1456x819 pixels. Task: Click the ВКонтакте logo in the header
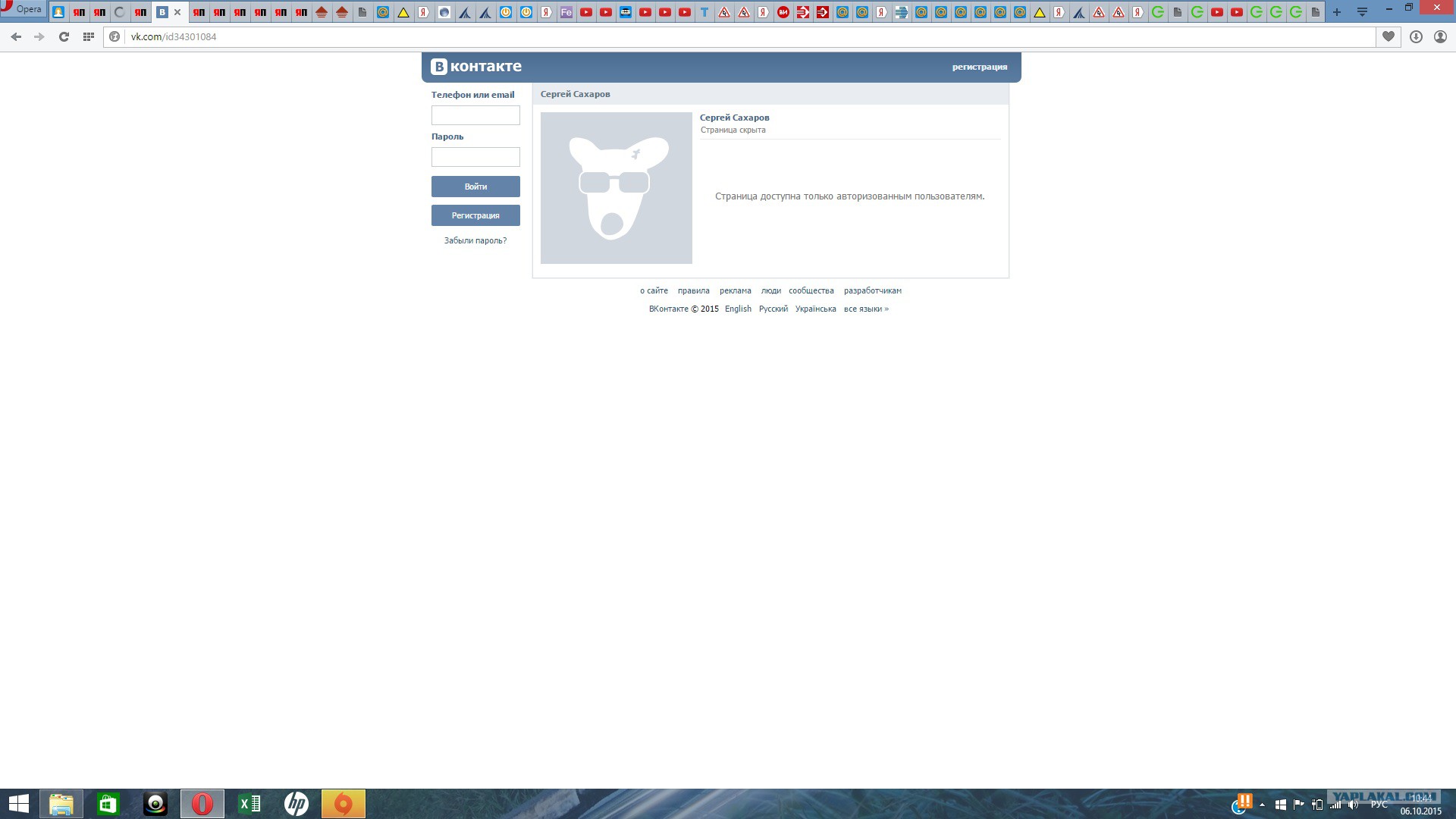[x=476, y=67]
